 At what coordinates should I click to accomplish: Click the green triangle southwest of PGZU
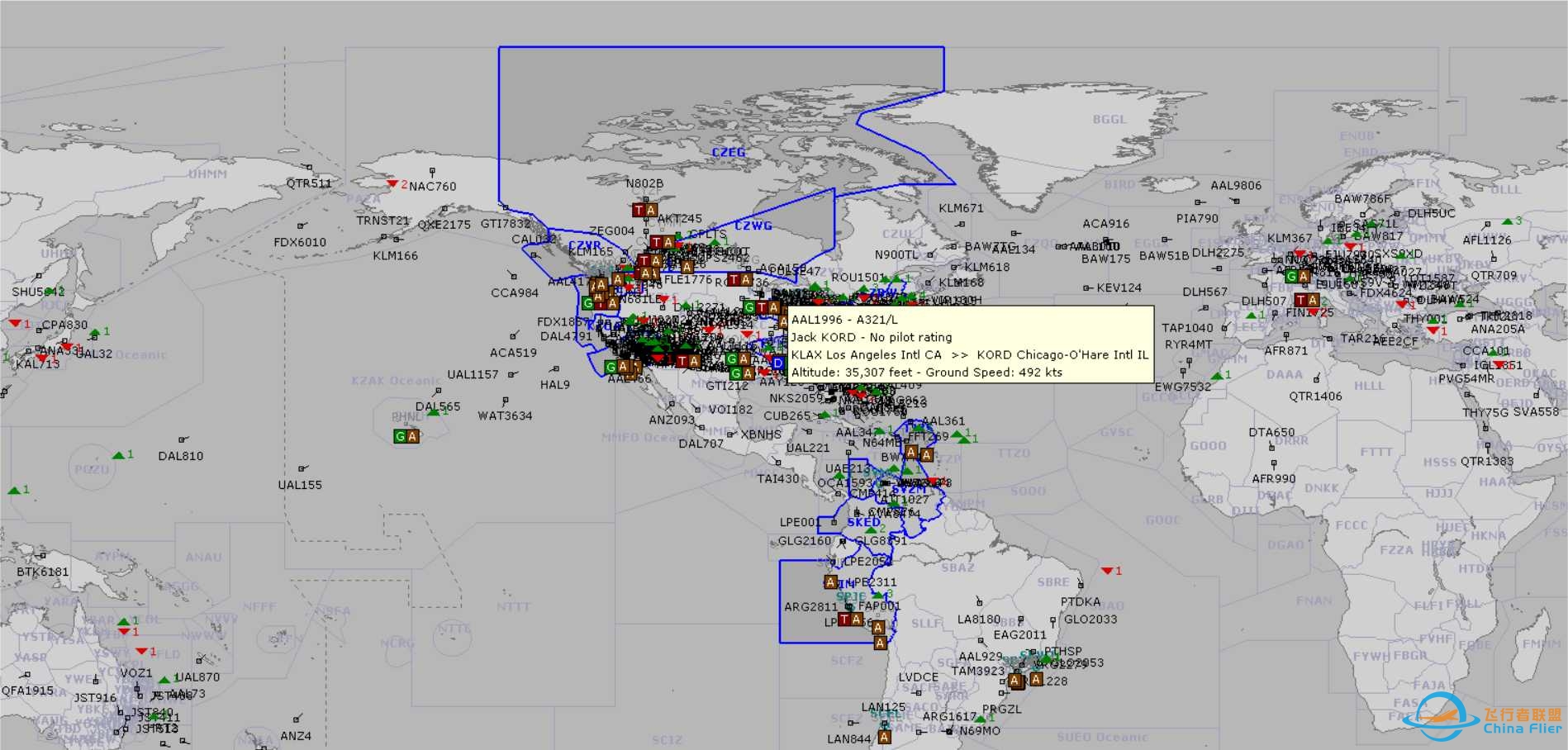(14, 491)
